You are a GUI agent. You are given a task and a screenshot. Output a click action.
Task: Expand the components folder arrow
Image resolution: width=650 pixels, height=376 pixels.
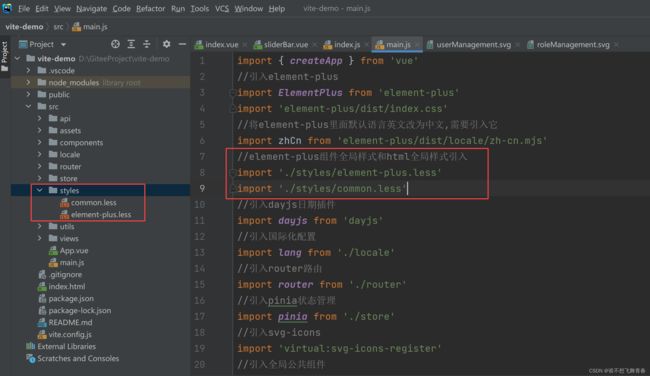39,143
